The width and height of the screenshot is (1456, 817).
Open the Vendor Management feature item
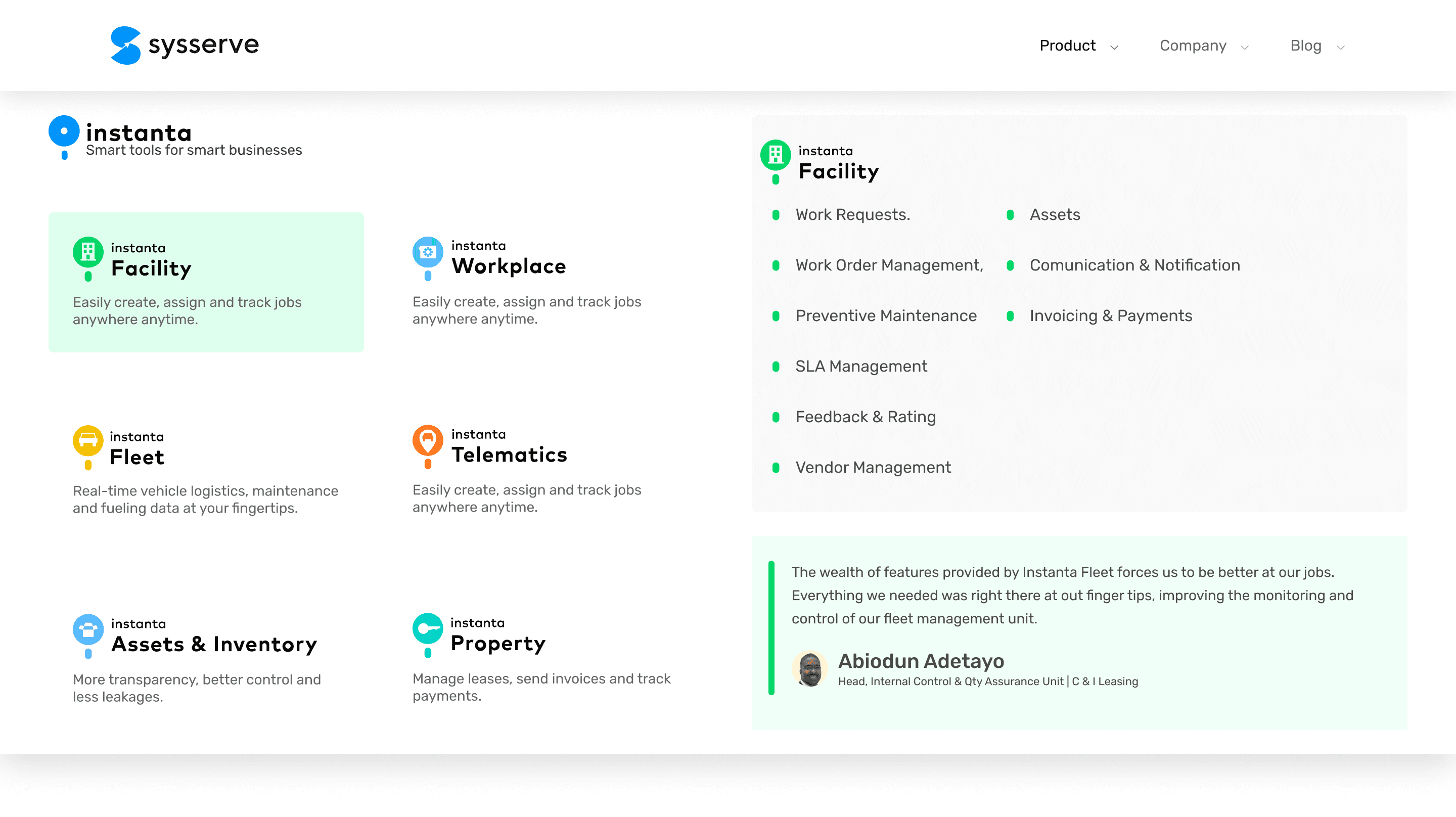click(x=873, y=467)
